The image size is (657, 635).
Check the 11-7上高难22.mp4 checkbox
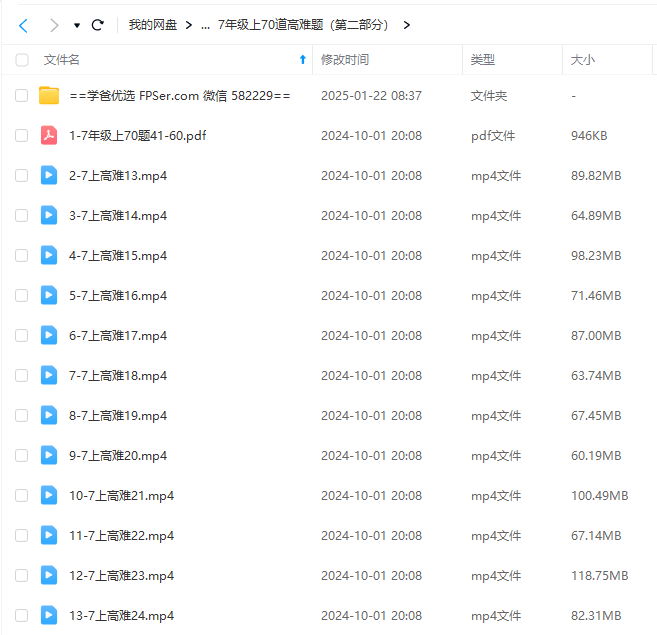coord(21,535)
